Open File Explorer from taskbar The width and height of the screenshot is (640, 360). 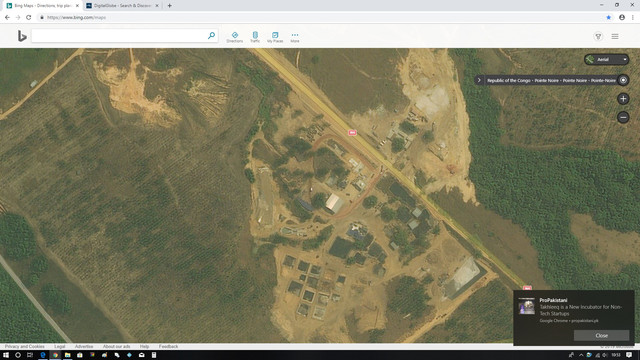coord(67,355)
